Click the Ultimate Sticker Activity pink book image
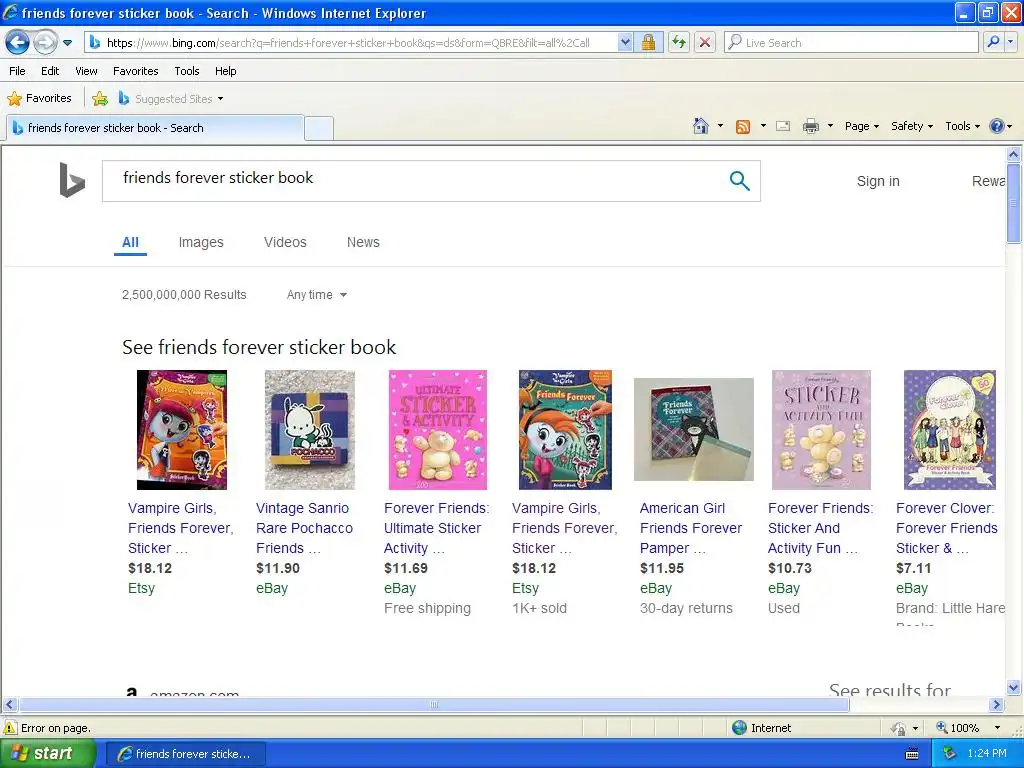The width and height of the screenshot is (1024, 768). click(x=438, y=430)
